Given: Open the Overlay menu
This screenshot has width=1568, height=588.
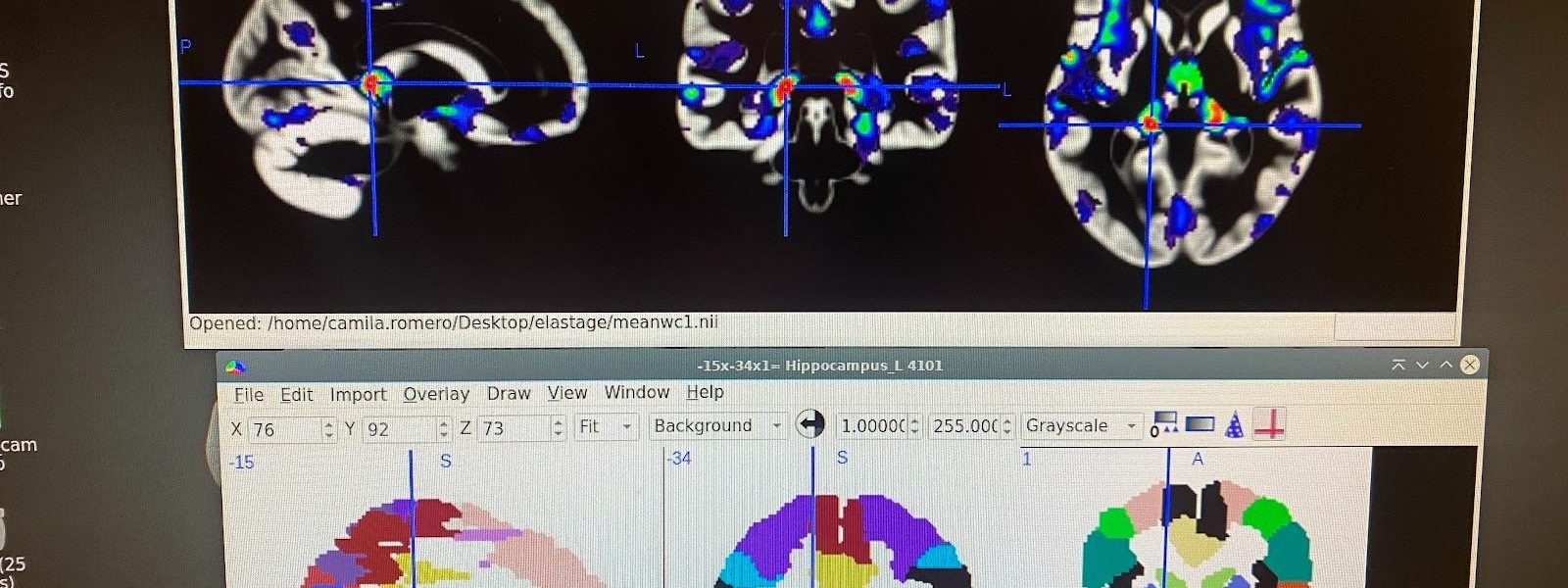Looking at the screenshot, I should pyautogui.click(x=436, y=394).
